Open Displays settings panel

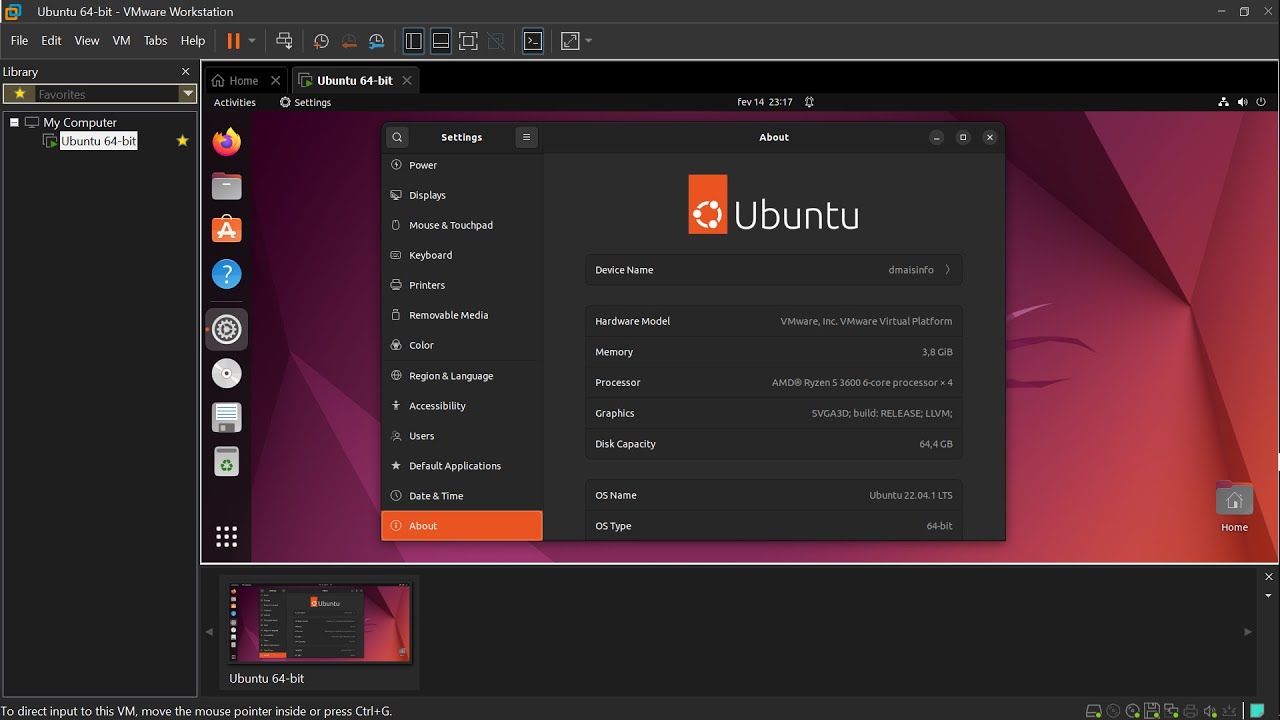462,195
